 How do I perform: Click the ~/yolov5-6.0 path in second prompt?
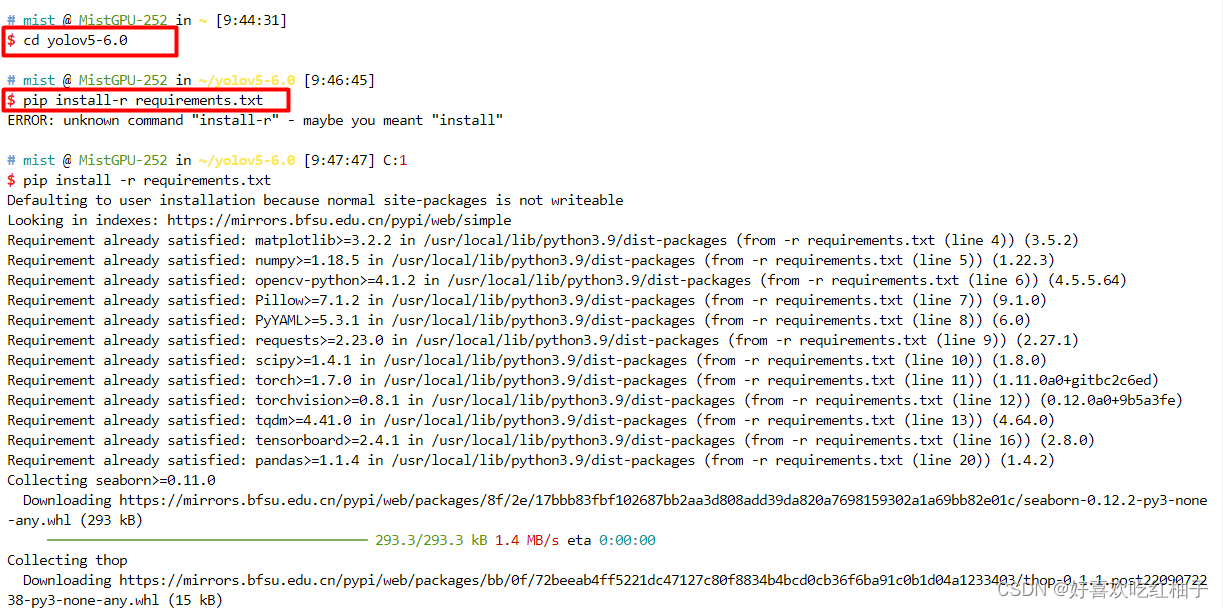tap(247, 81)
